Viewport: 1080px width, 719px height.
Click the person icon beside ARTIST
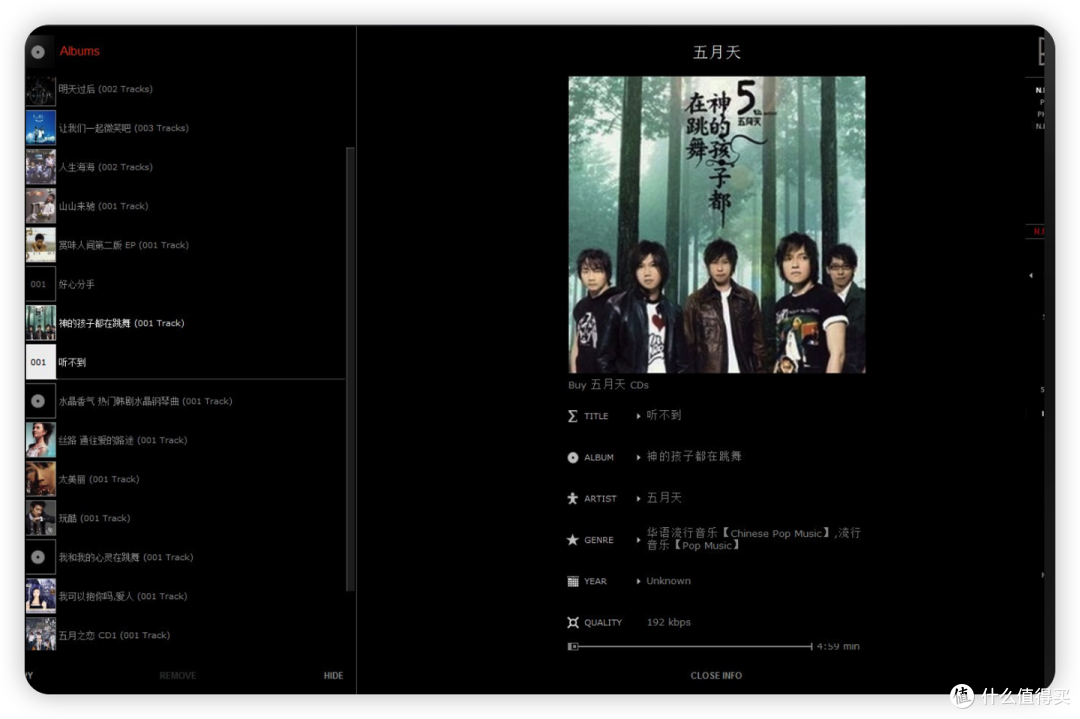(x=572, y=499)
